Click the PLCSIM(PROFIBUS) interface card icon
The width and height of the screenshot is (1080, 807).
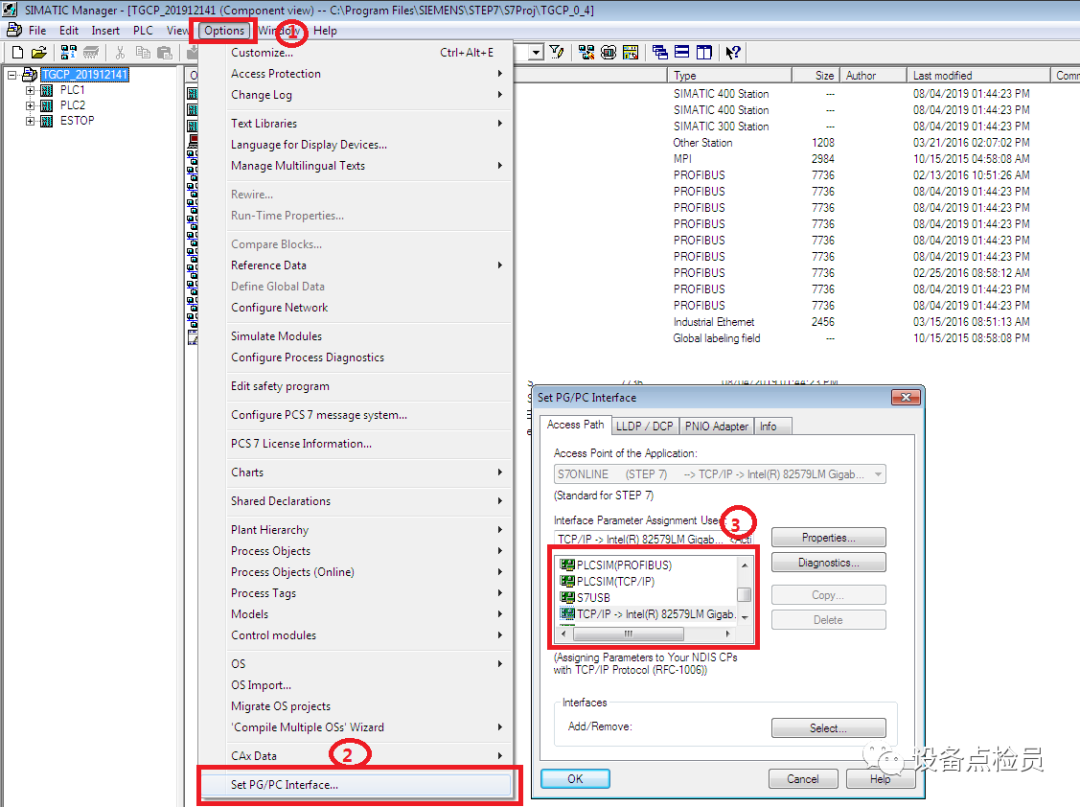tap(568, 565)
